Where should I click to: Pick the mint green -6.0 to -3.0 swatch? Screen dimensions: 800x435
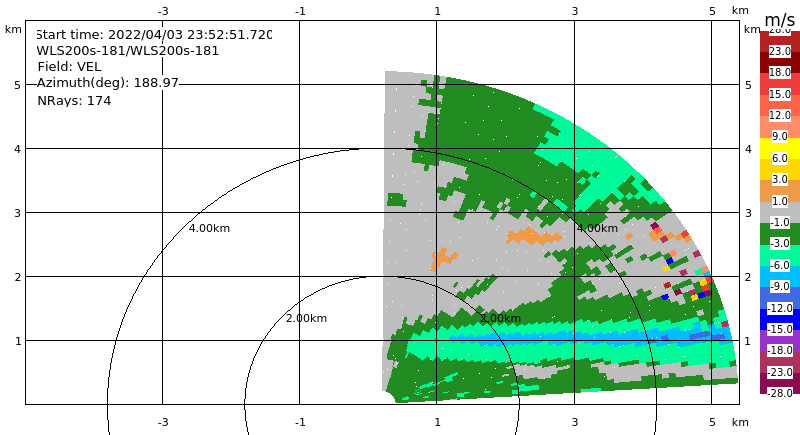pyautogui.click(x=780, y=255)
